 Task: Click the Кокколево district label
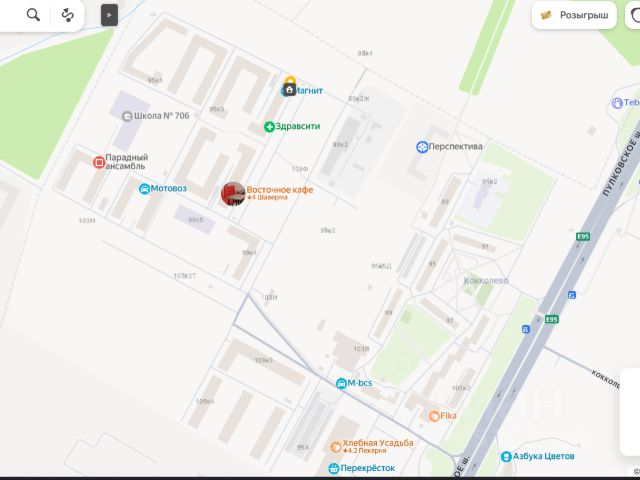point(486,281)
